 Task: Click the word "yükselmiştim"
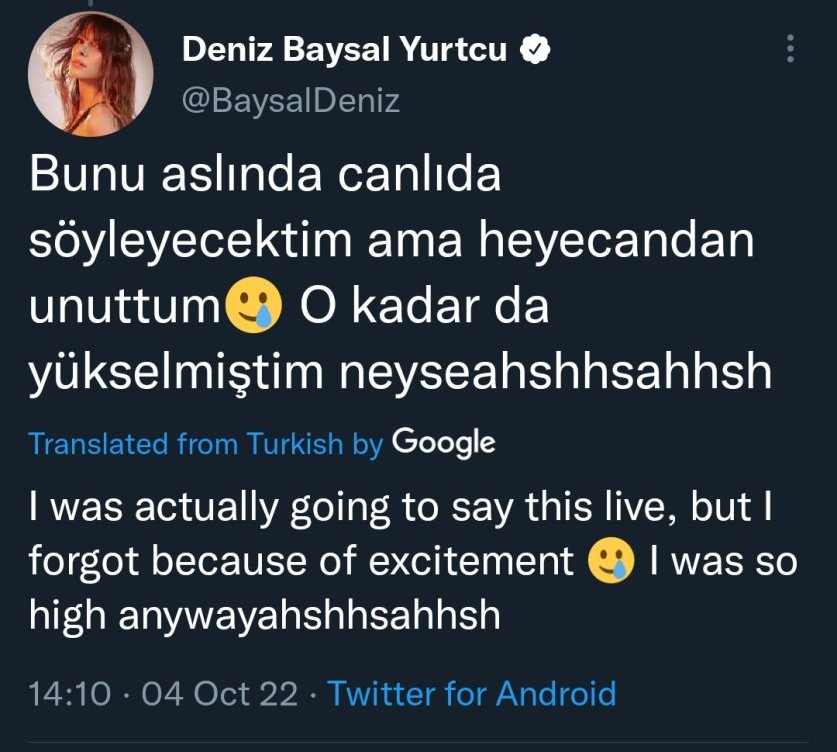click(177, 373)
